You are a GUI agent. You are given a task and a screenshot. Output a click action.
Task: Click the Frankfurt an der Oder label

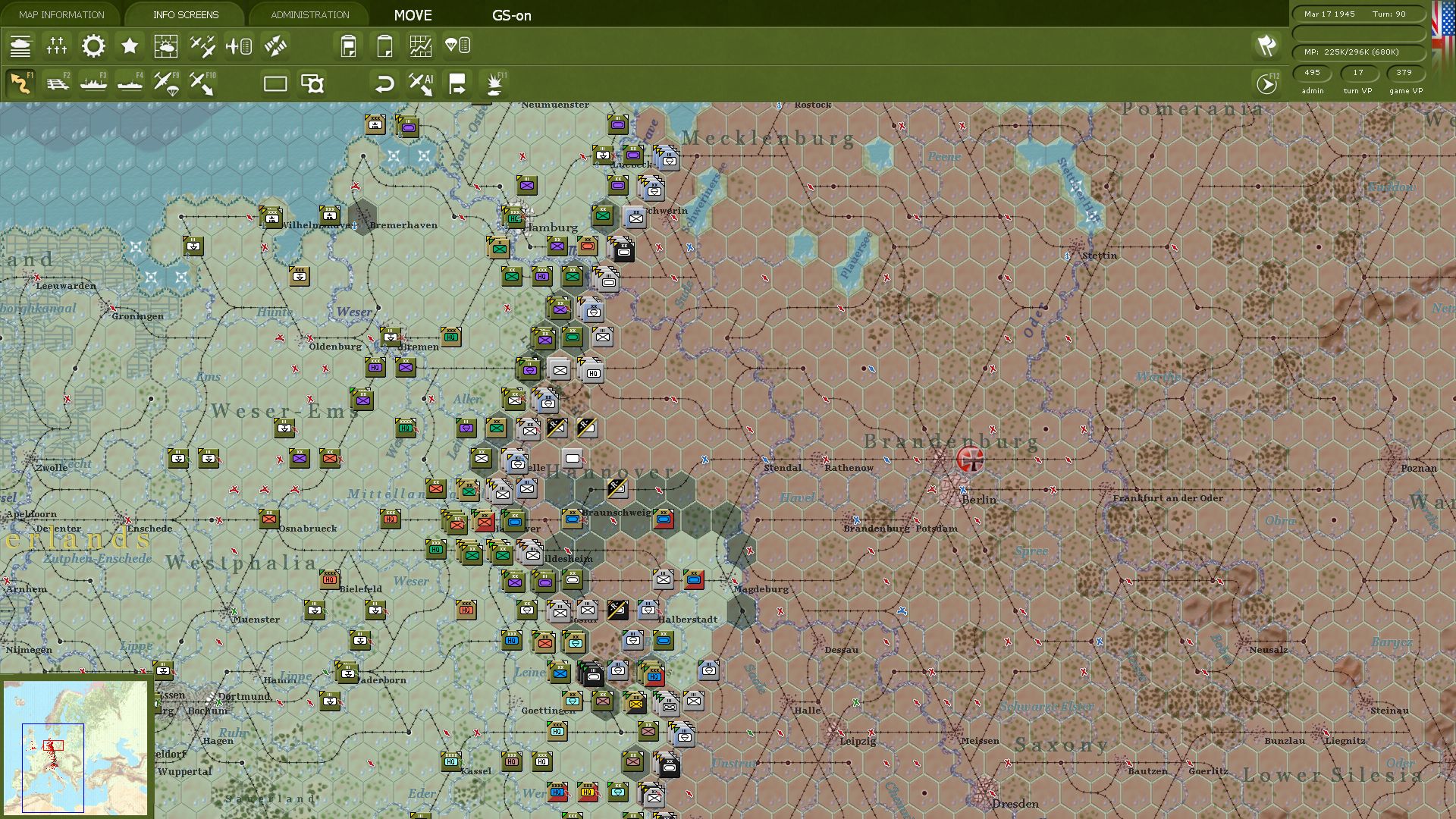tap(1168, 498)
